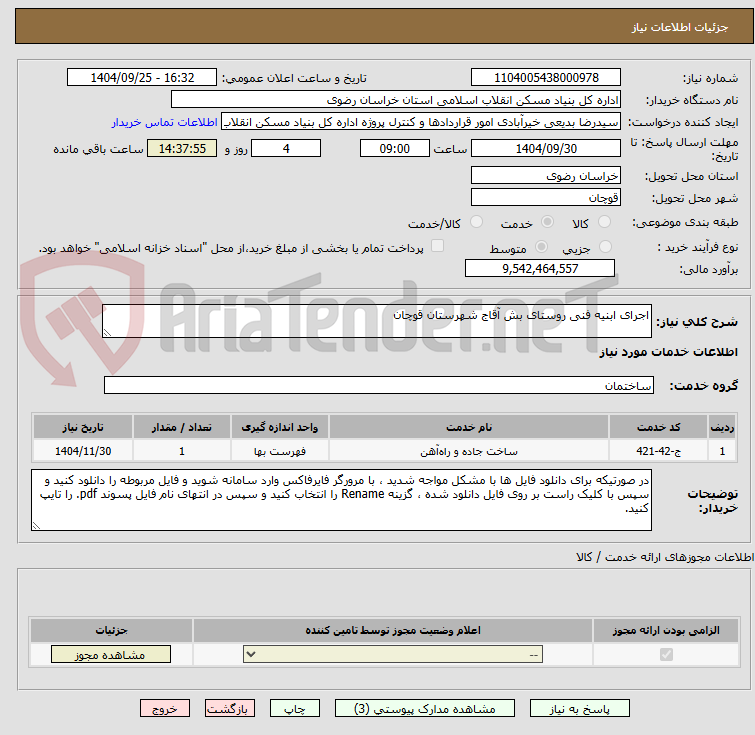Click the تعداد / مقدار column header
The width and height of the screenshot is (755, 735).
click(x=182, y=427)
